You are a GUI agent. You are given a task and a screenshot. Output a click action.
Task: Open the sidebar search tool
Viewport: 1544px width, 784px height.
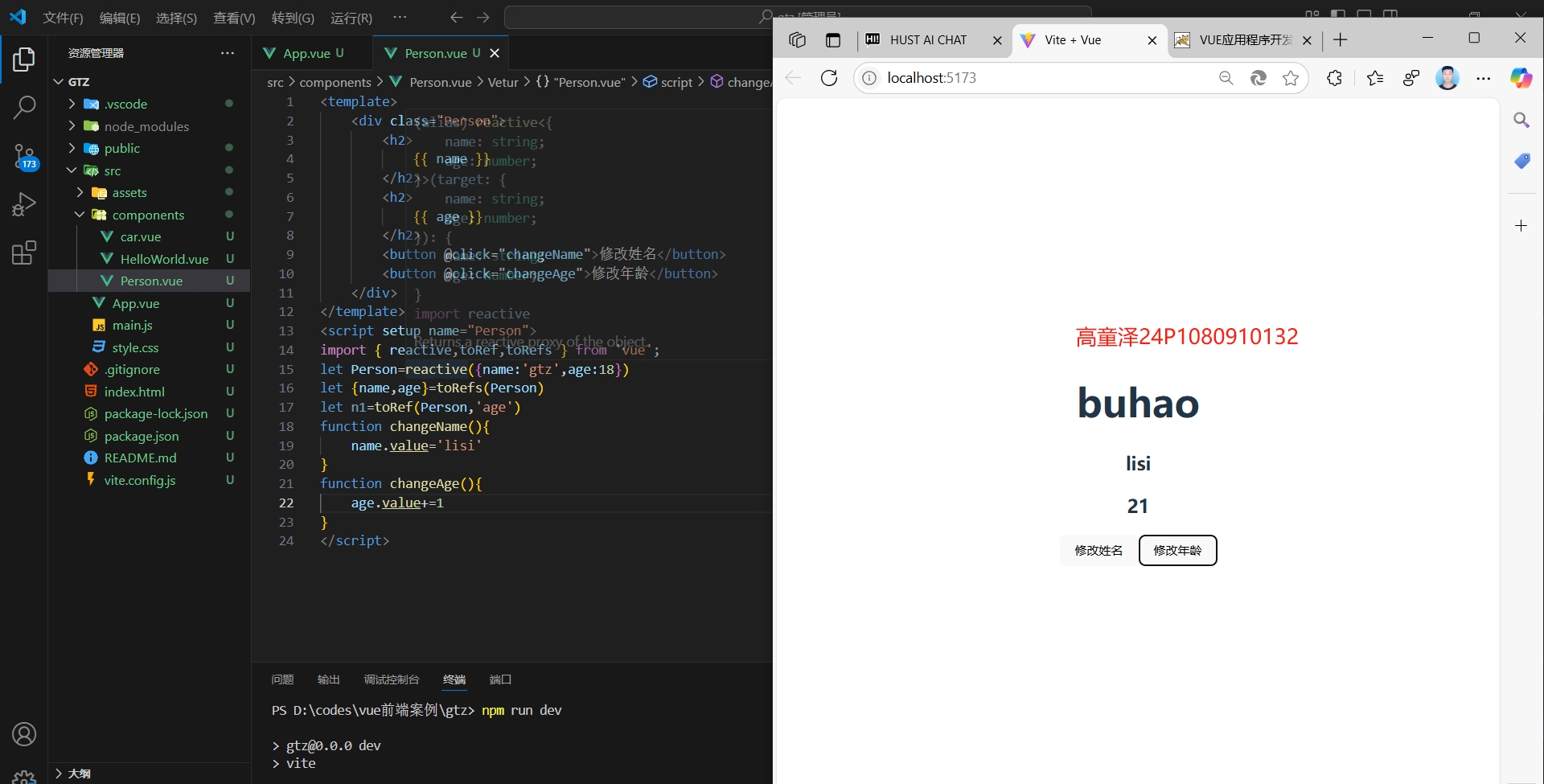coord(1521,120)
